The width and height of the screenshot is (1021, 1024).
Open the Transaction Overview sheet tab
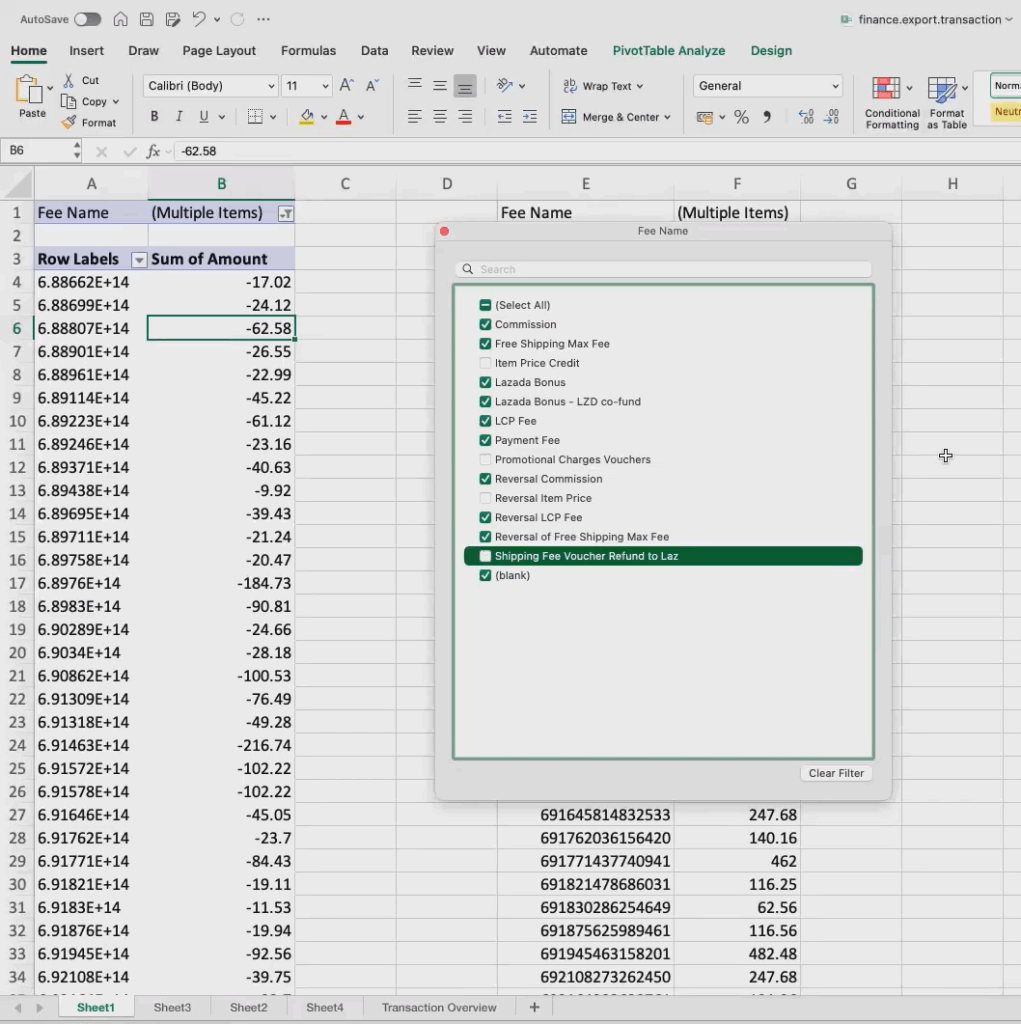(x=439, y=1007)
